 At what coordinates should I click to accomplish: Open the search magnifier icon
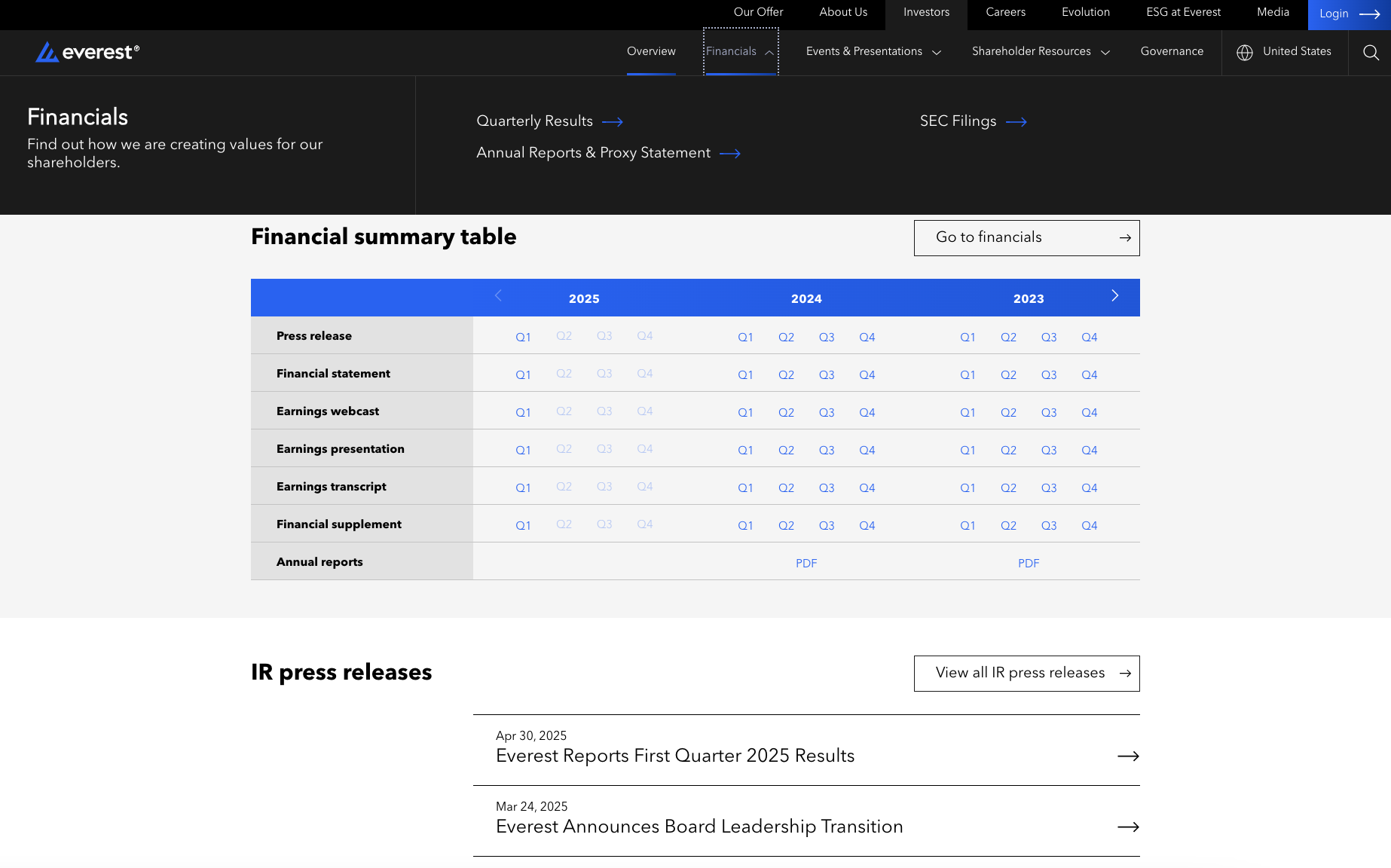click(x=1371, y=52)
